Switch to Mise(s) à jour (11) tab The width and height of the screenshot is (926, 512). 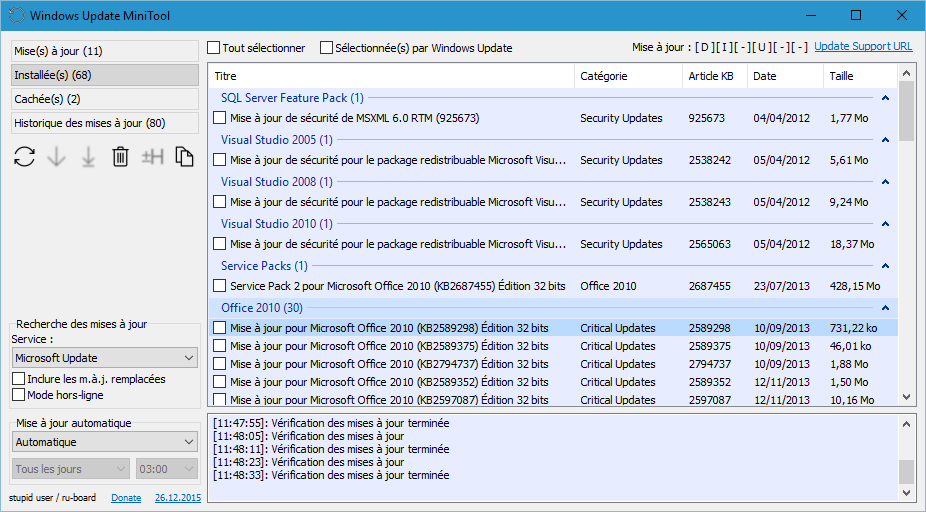105,51
